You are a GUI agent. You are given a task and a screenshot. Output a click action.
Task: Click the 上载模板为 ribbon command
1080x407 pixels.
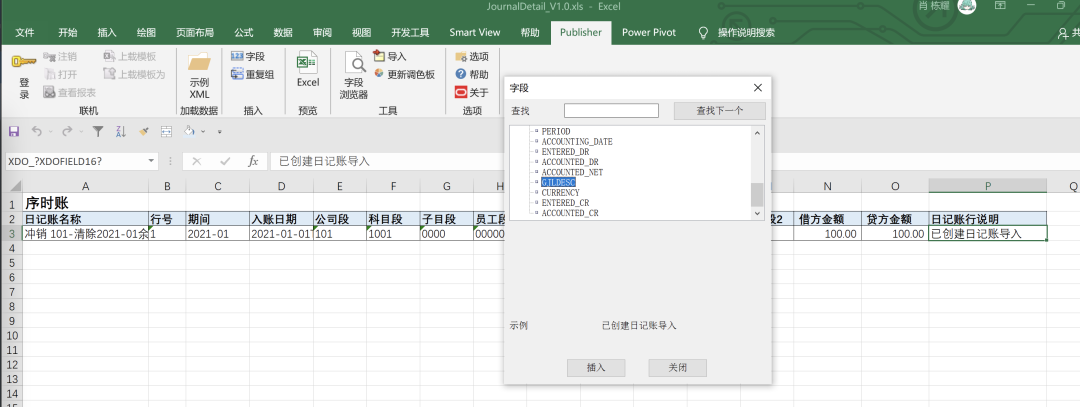pyautogui.click(x=134, y=74)
